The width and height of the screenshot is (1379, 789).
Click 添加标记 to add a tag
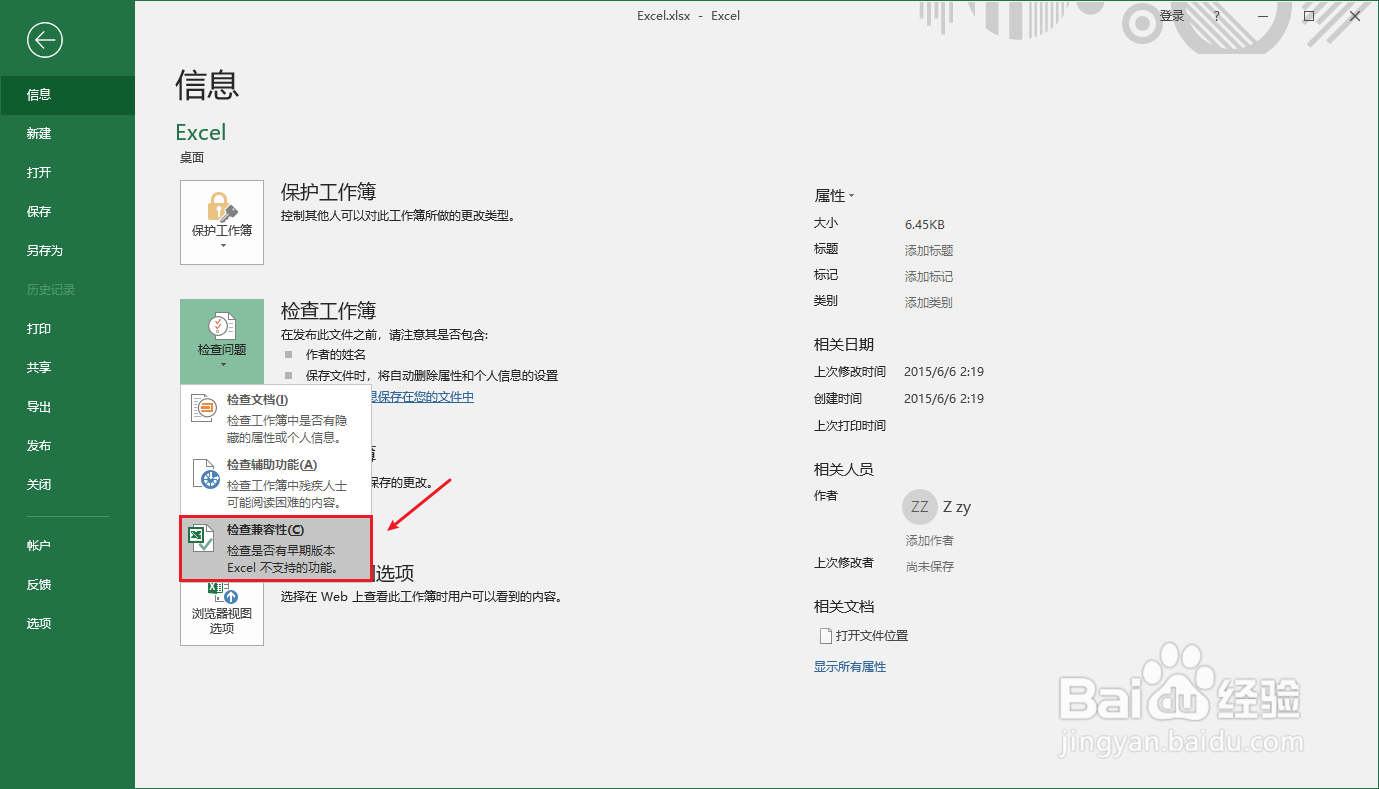(929, 277)
